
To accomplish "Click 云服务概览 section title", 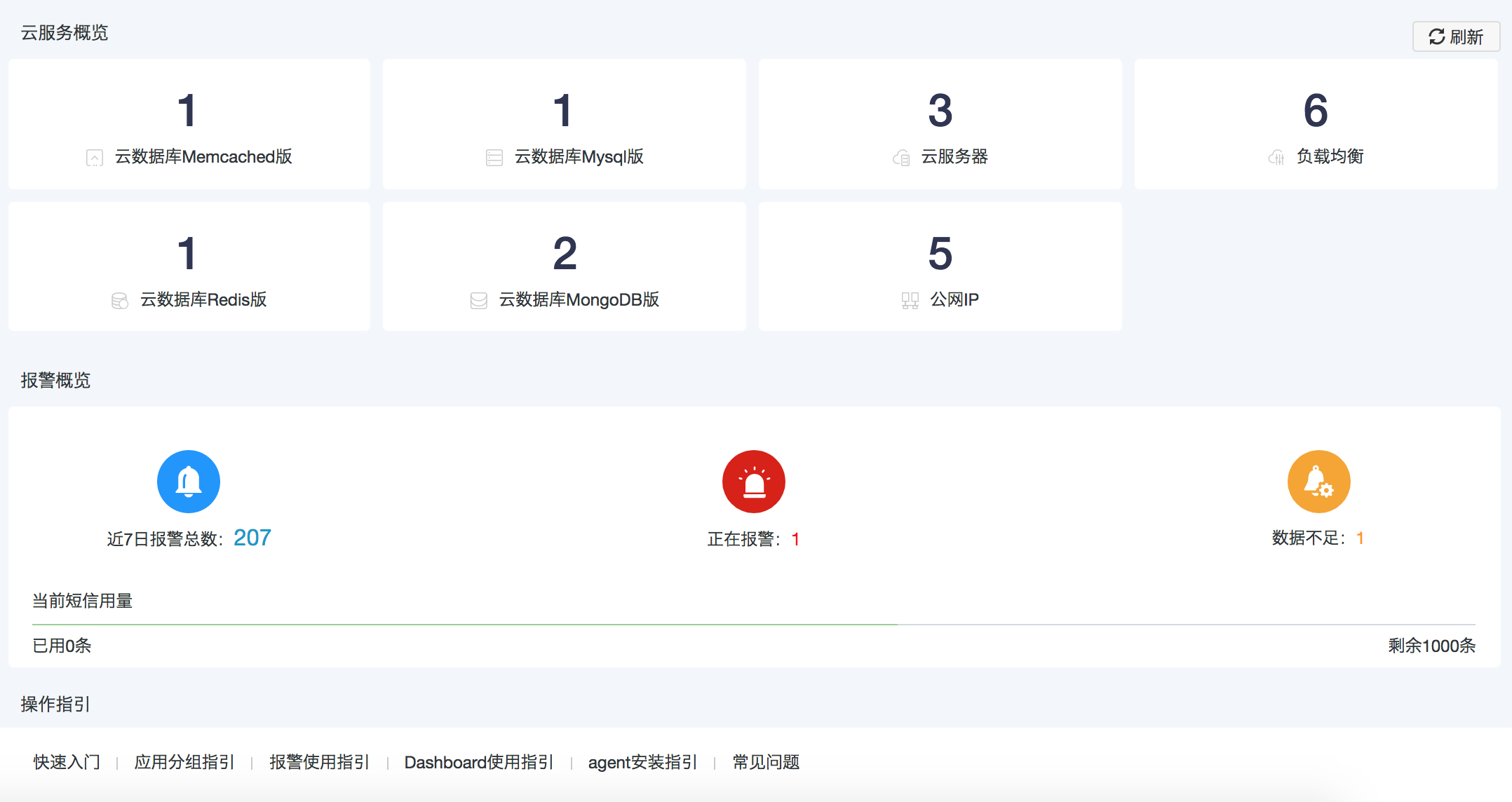I will click(65, 33).
